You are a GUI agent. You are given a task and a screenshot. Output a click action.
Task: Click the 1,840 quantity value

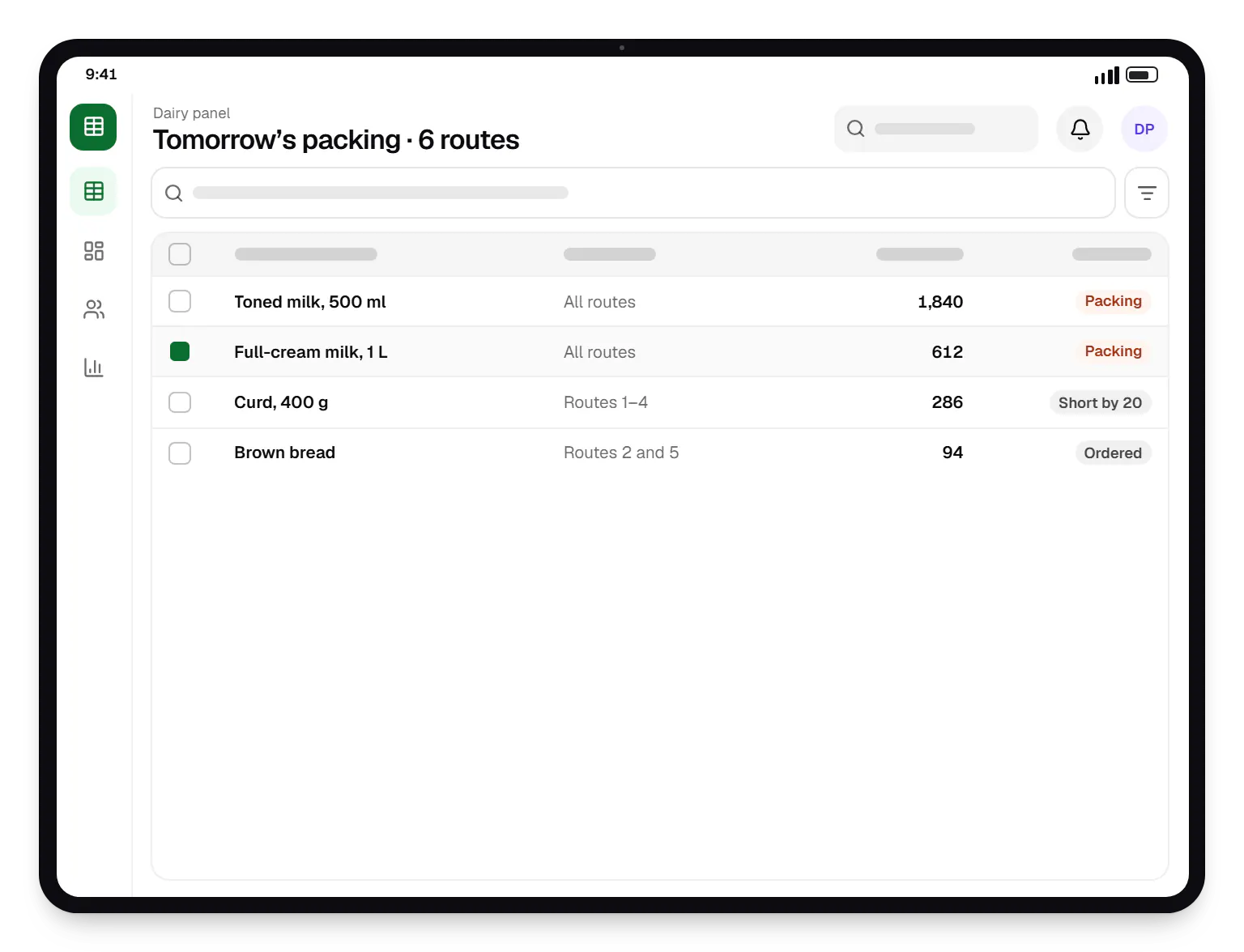(x=940, y=302)
